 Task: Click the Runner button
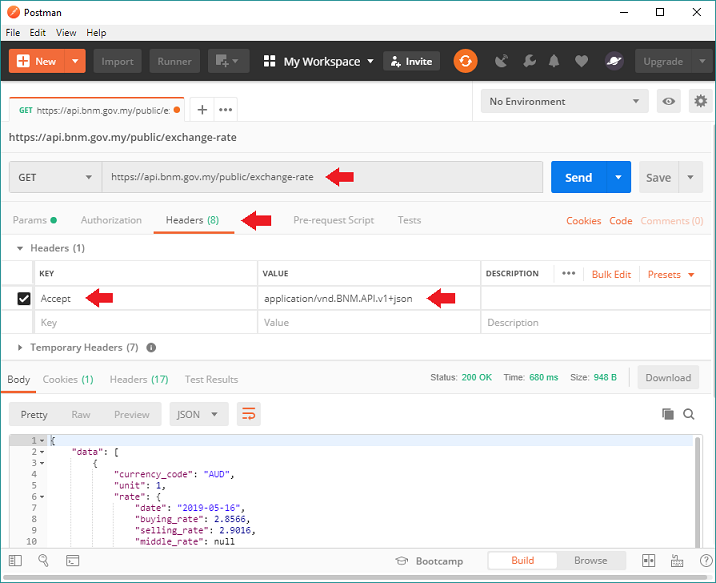point(174,61)
